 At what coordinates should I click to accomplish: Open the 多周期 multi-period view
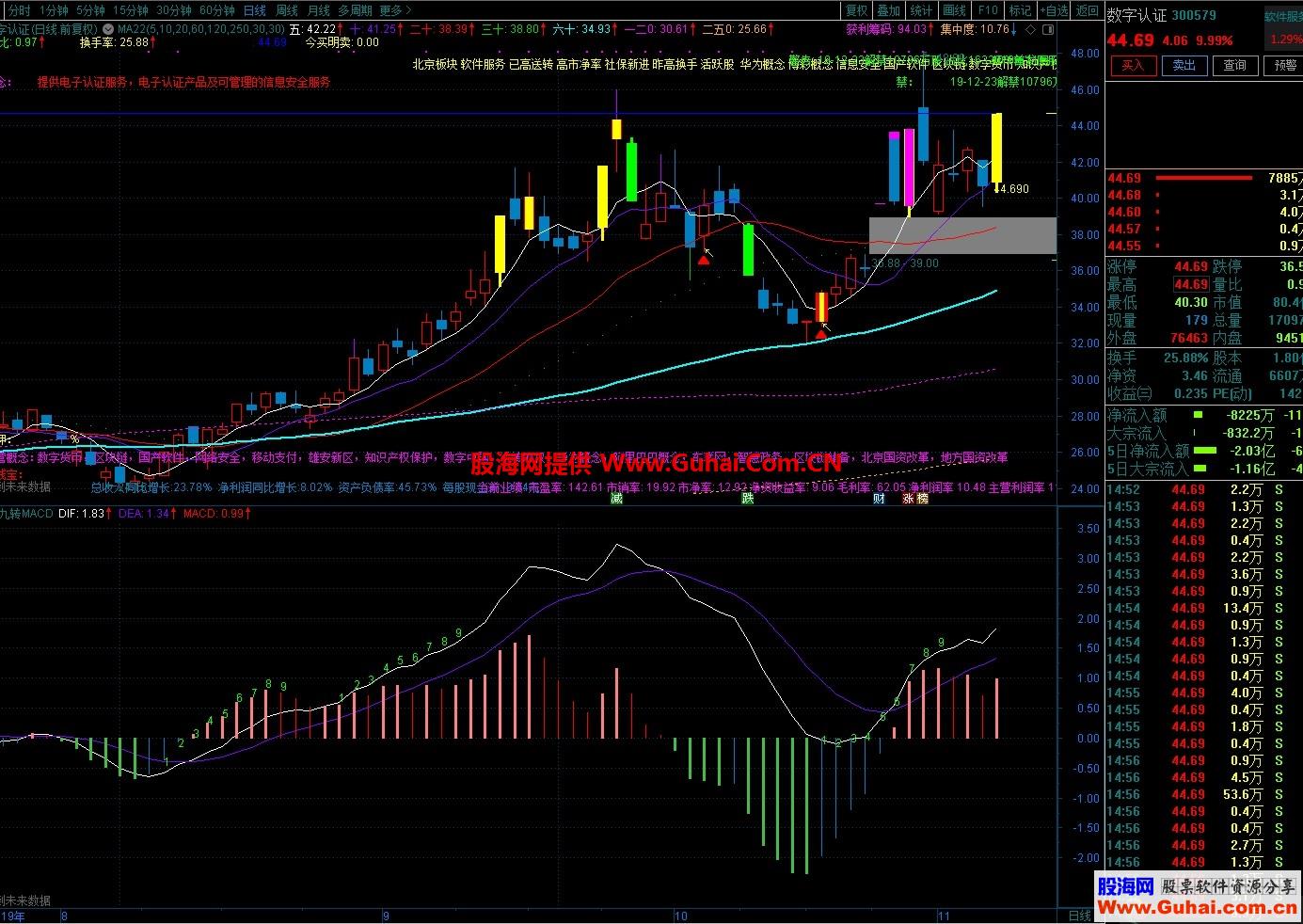pyautogui.click(x=356, y=10)
